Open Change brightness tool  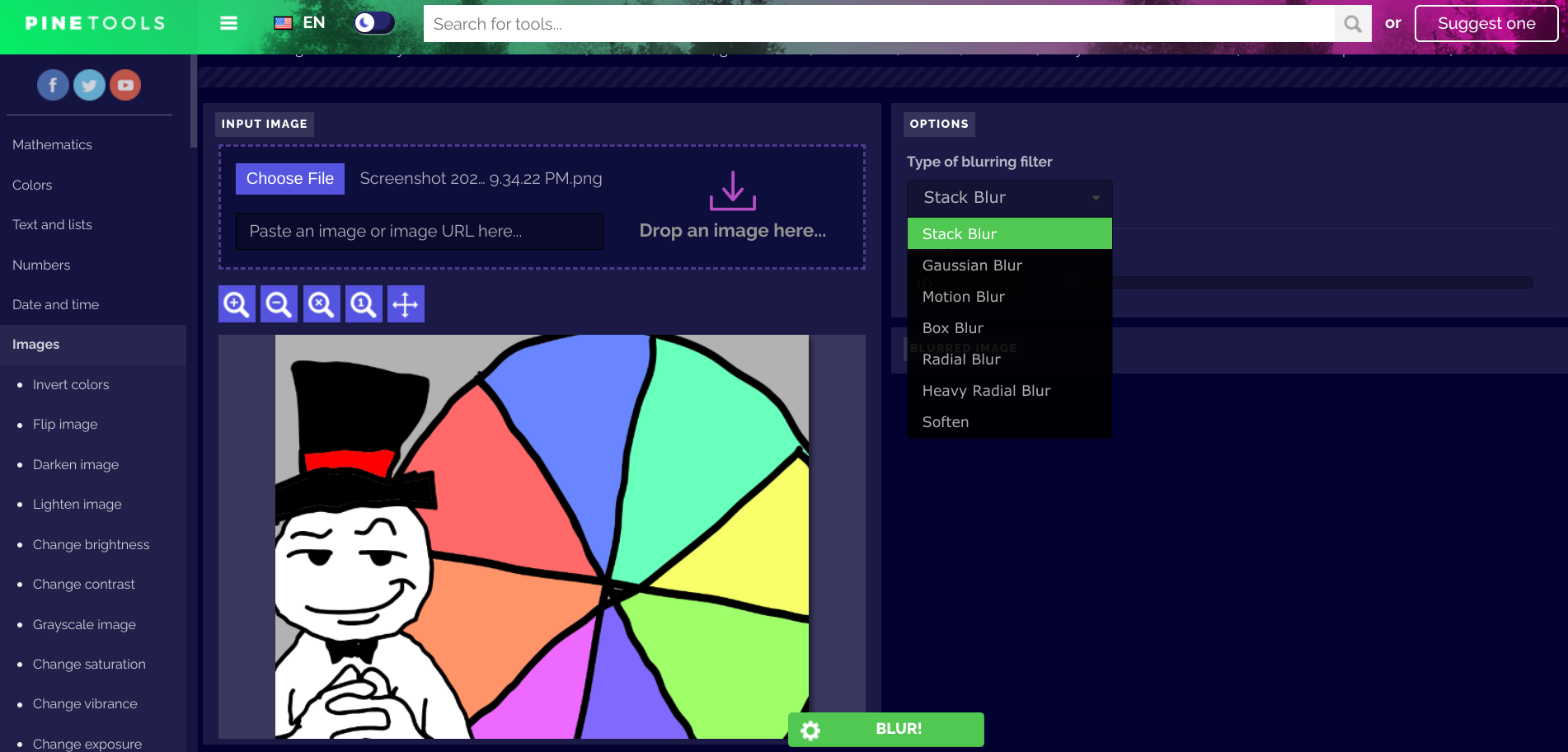point(92,544)
